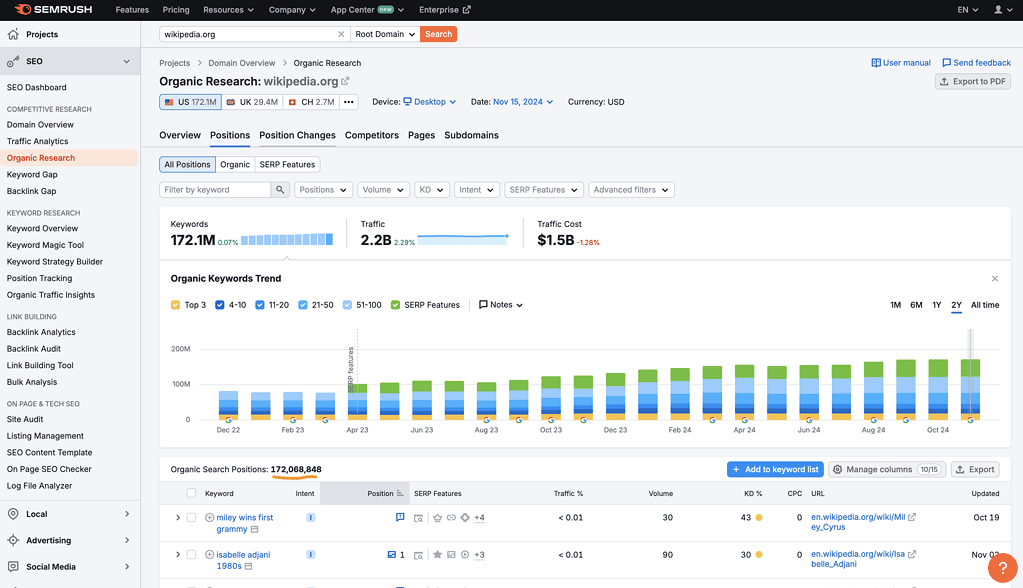Click the Semrush logo
1023x588 pixels.
(53, 10)
